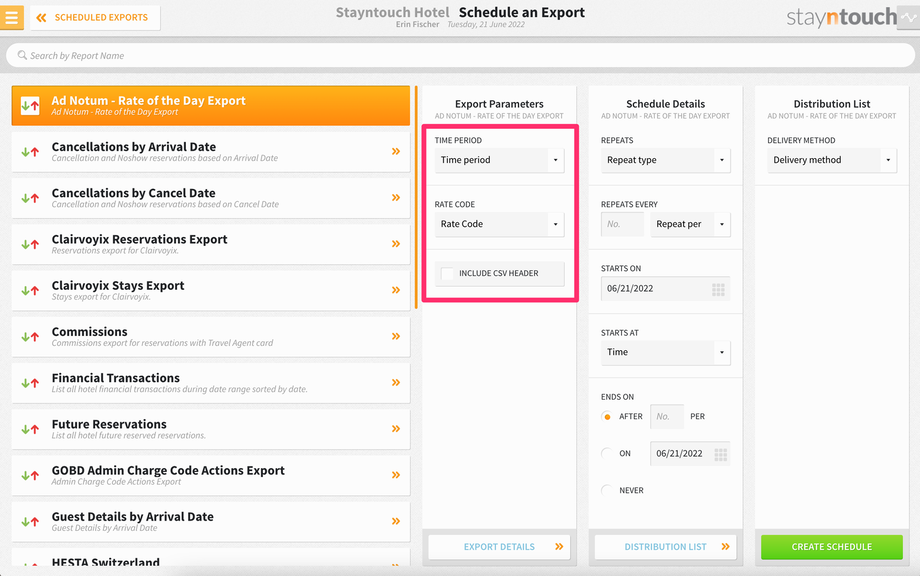Open the Repeat per dropdown
Viewport: 920px width, 576px height.
tap(690, 224)
